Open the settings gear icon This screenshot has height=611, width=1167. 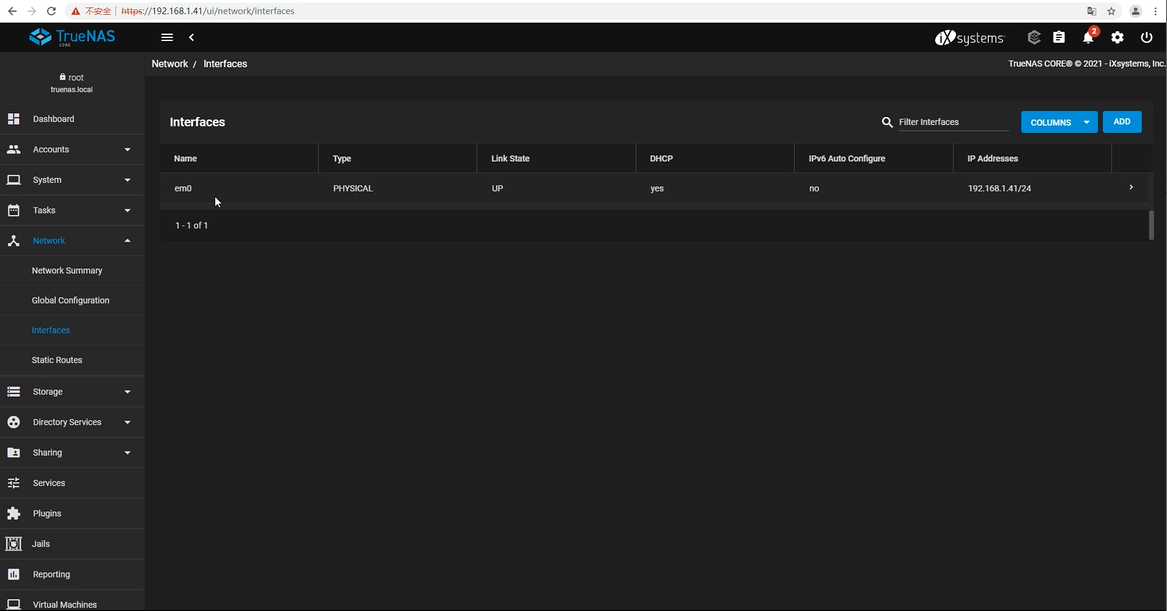pyautogui.click(x=1117, y=37)
